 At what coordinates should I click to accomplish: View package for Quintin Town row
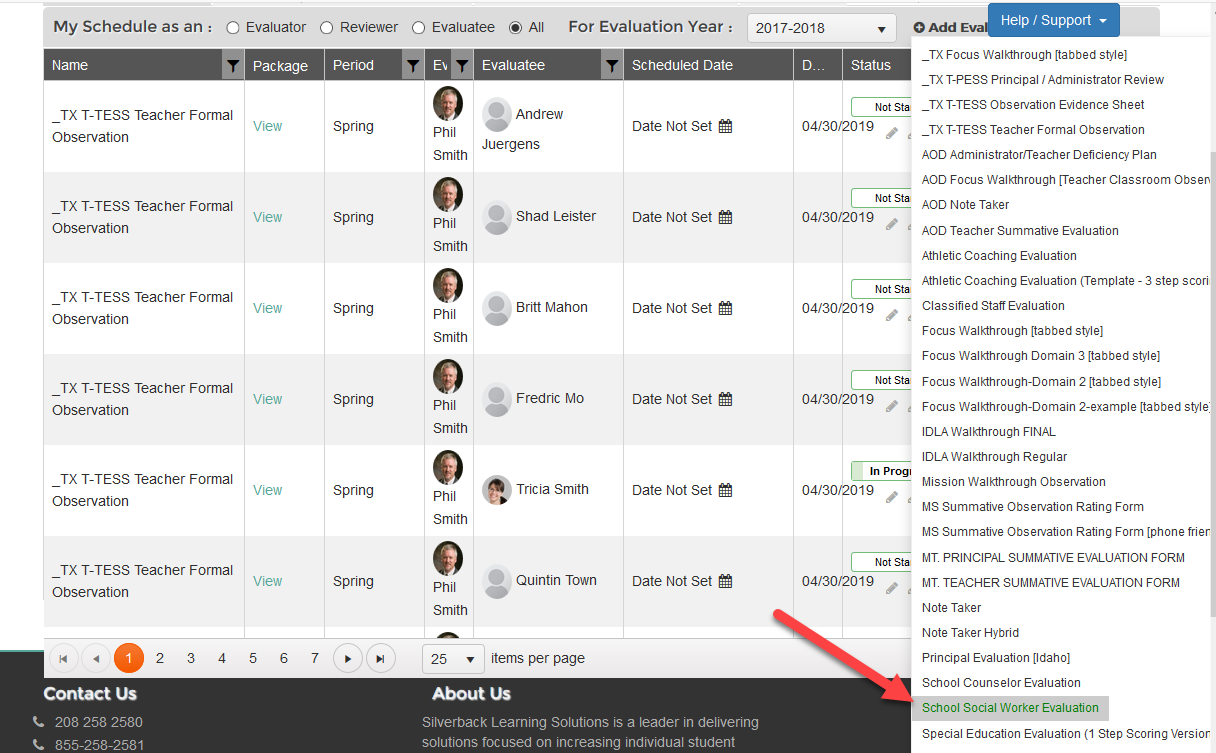[267, 581]
